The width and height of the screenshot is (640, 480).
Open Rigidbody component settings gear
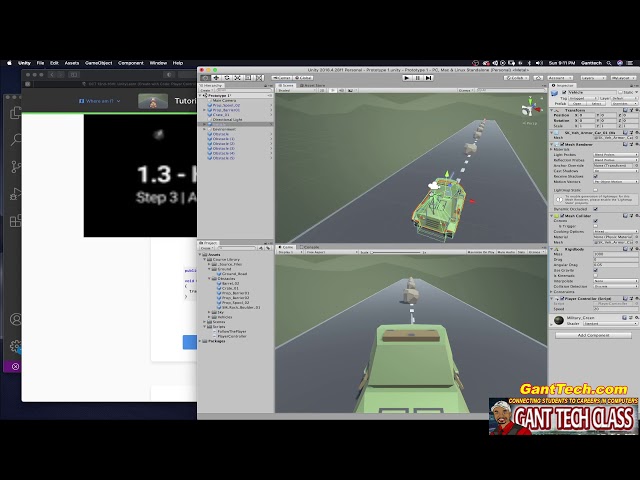[637, 249]
